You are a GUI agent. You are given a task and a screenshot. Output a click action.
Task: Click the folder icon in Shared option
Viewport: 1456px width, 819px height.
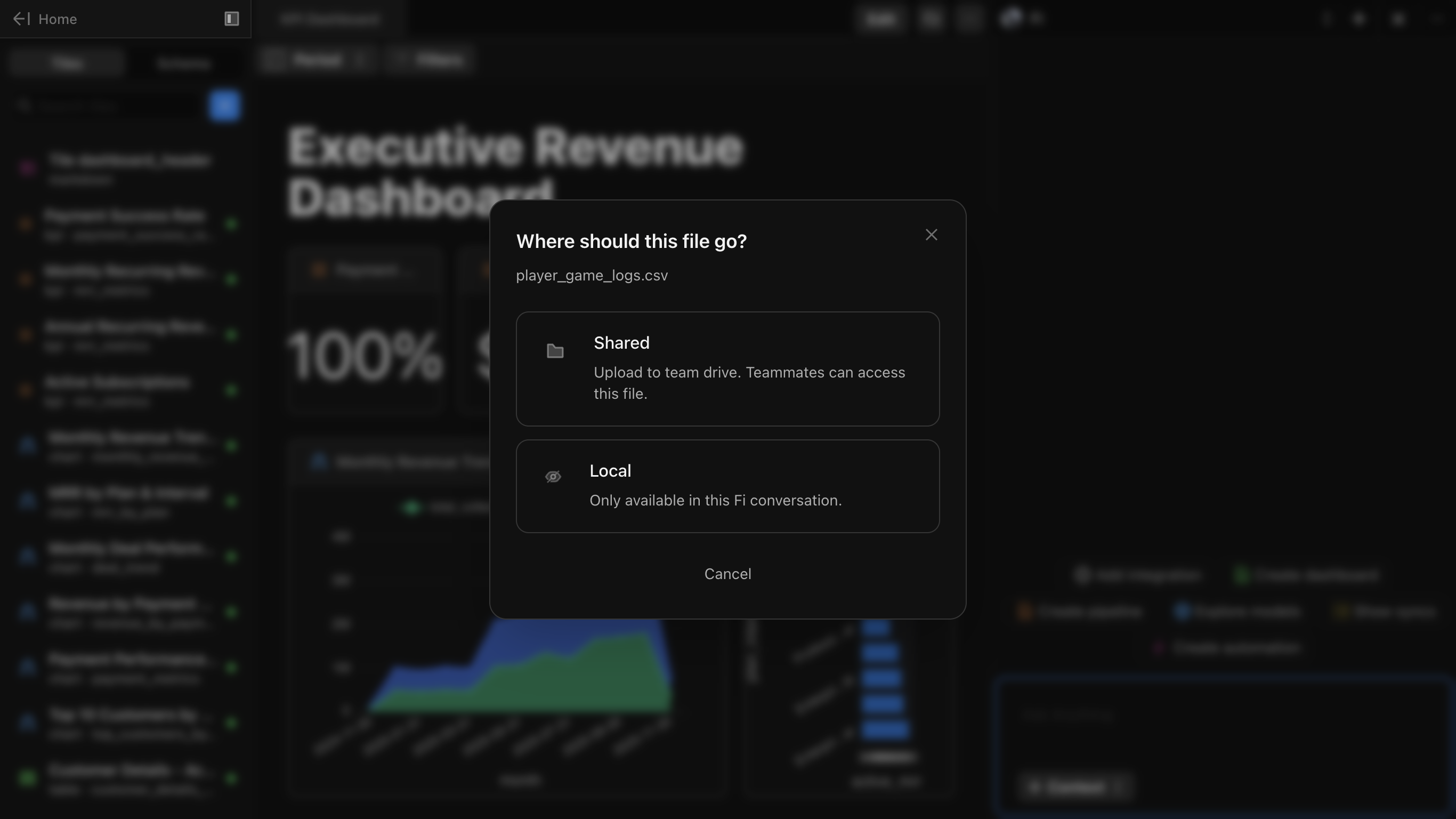pos(555,351)
